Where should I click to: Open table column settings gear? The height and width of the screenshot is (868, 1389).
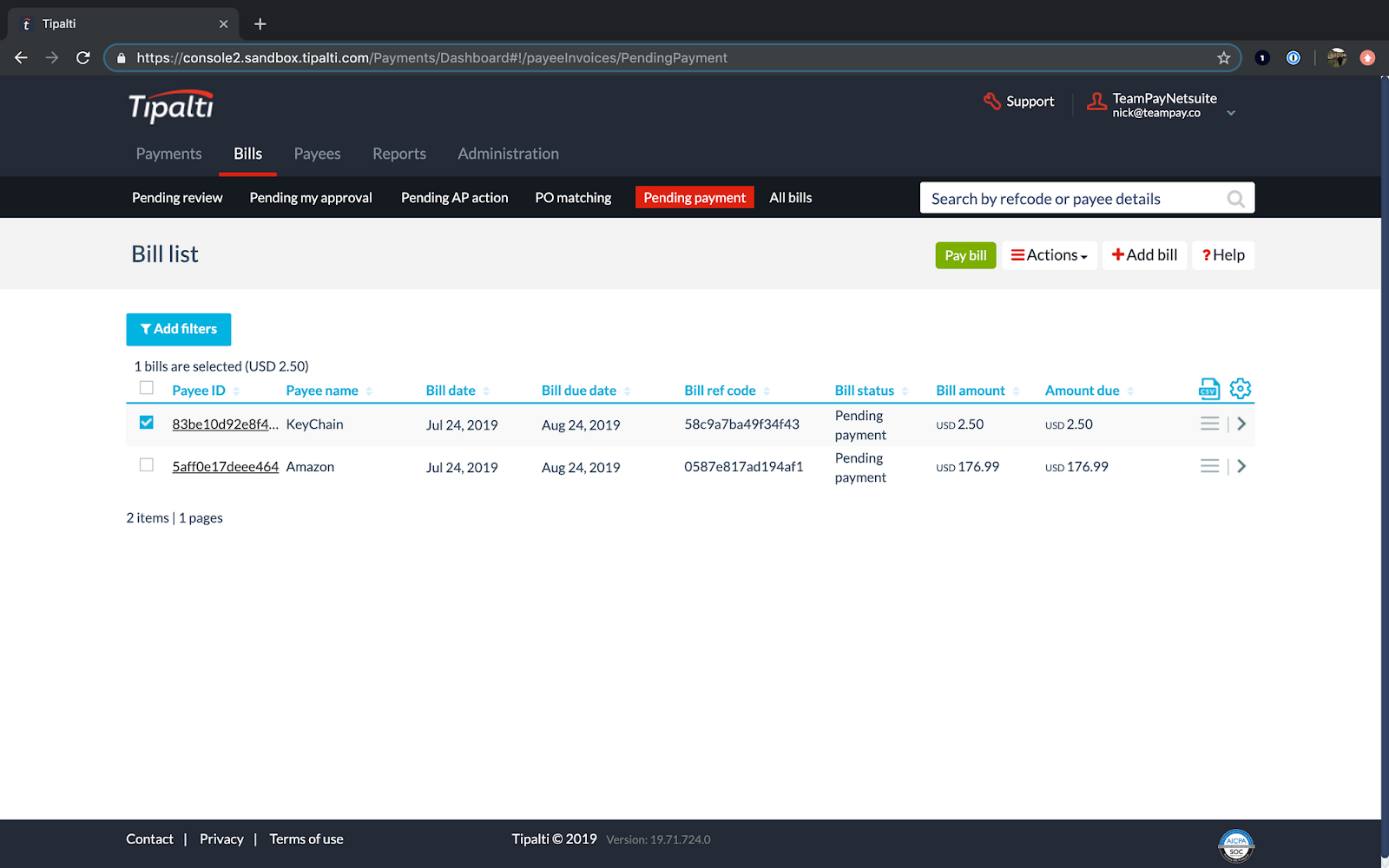click(x=1241, y=388)
